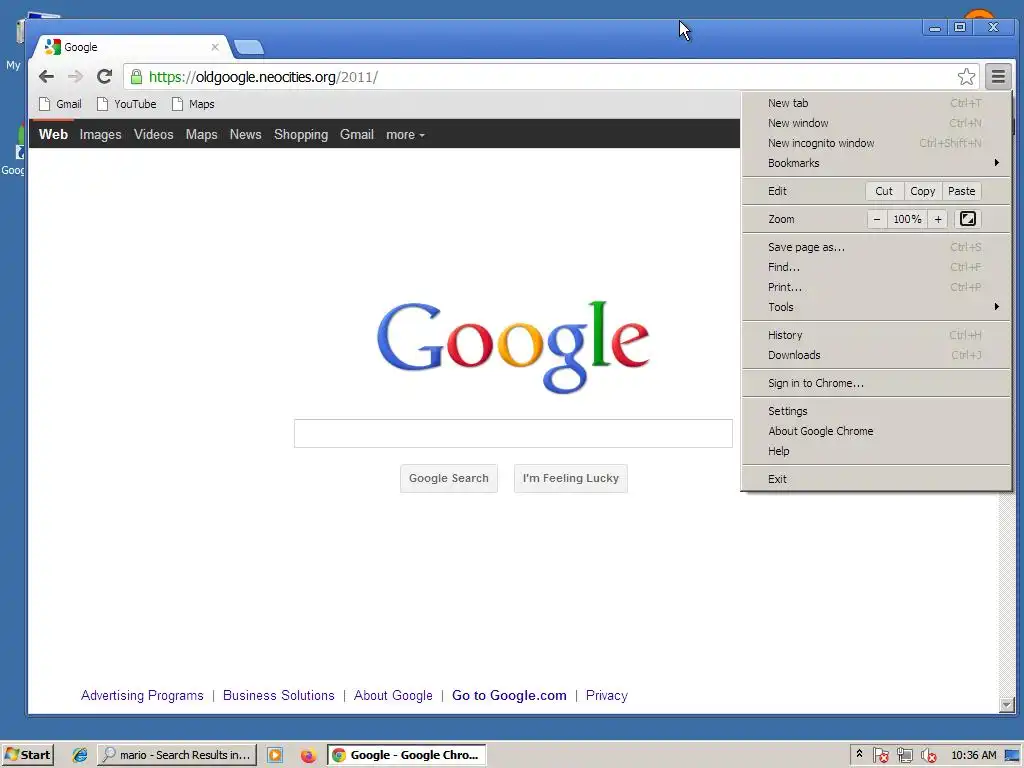
Task: Click the browser back arrow
Action: (46, 76)
